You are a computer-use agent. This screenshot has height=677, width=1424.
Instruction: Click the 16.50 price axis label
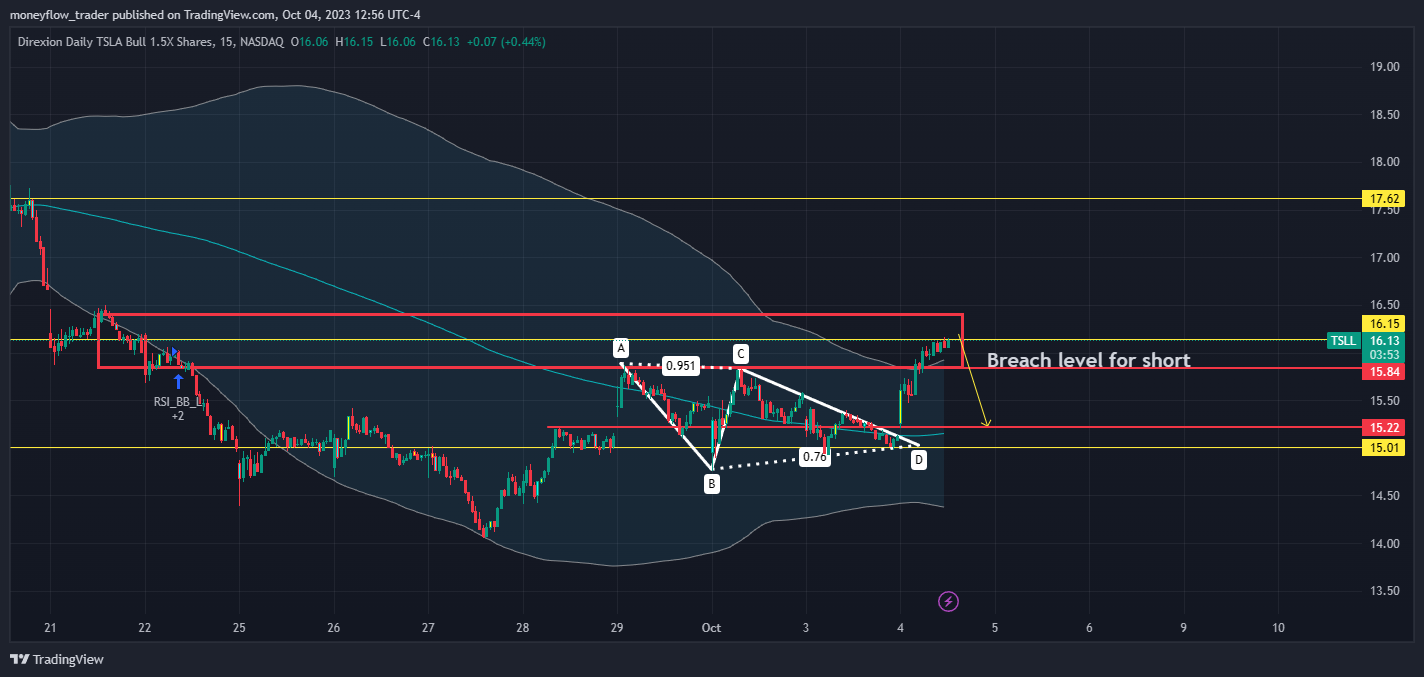click(x=1384, y=305)
